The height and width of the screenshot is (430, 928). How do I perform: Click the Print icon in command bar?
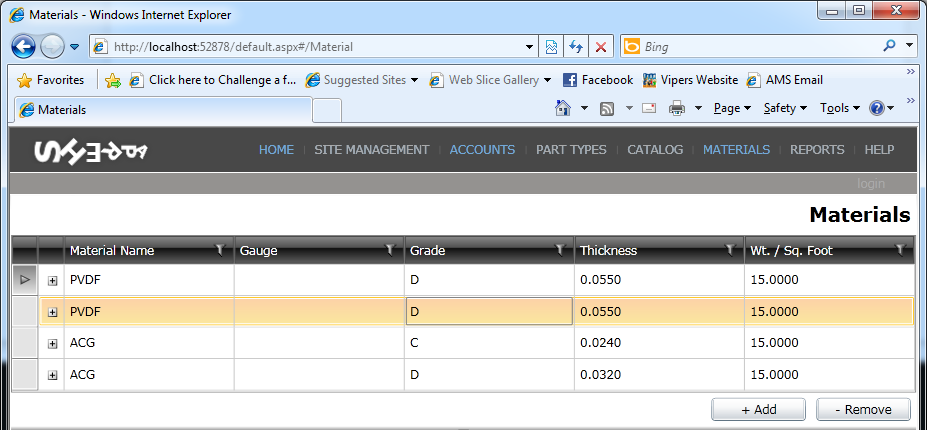coord(676,108)
